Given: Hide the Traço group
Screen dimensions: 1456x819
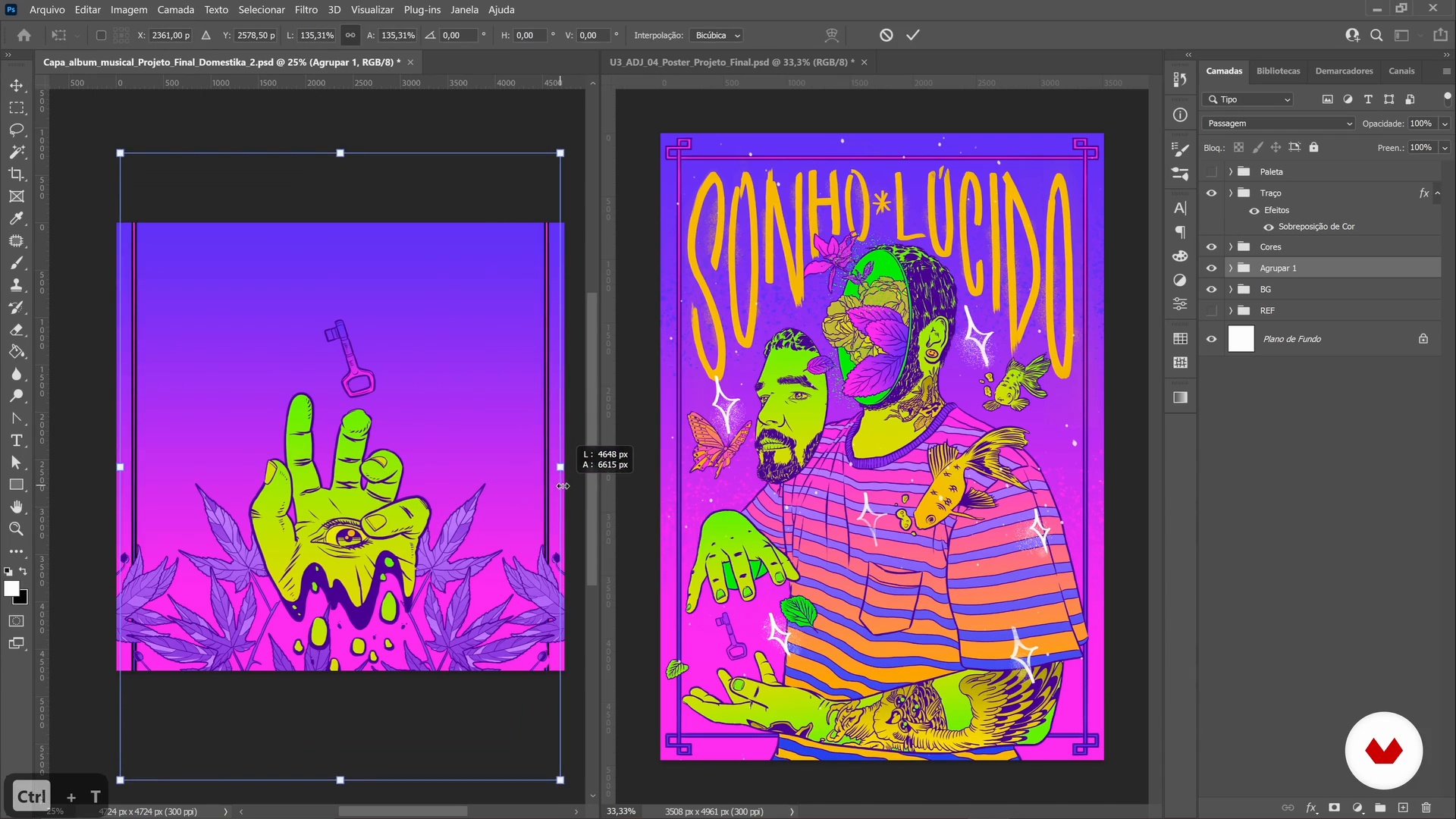Looking at the screenshot, I should 1212,193.
